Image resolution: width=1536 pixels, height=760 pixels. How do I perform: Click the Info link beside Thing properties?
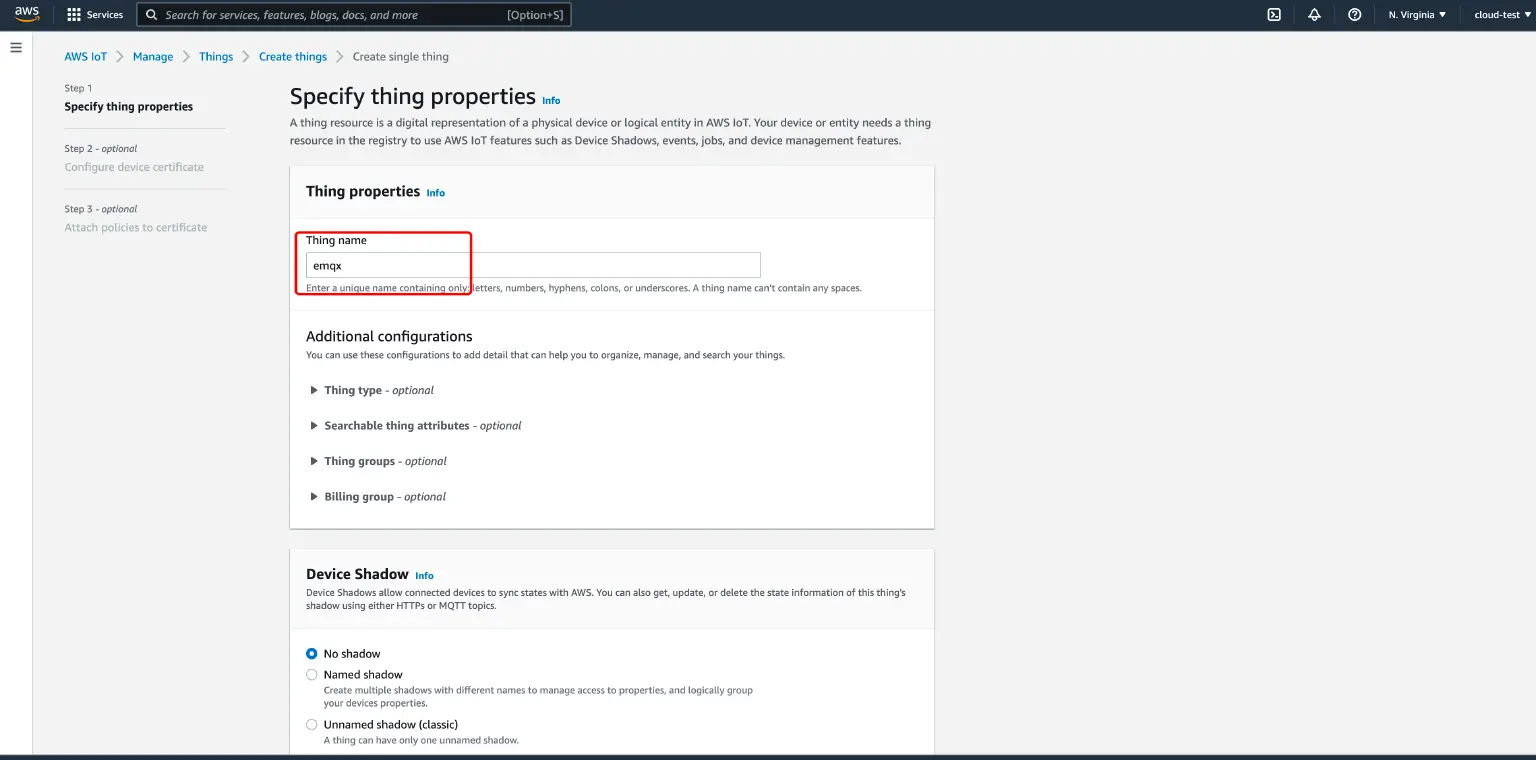[x=435, y=192]
